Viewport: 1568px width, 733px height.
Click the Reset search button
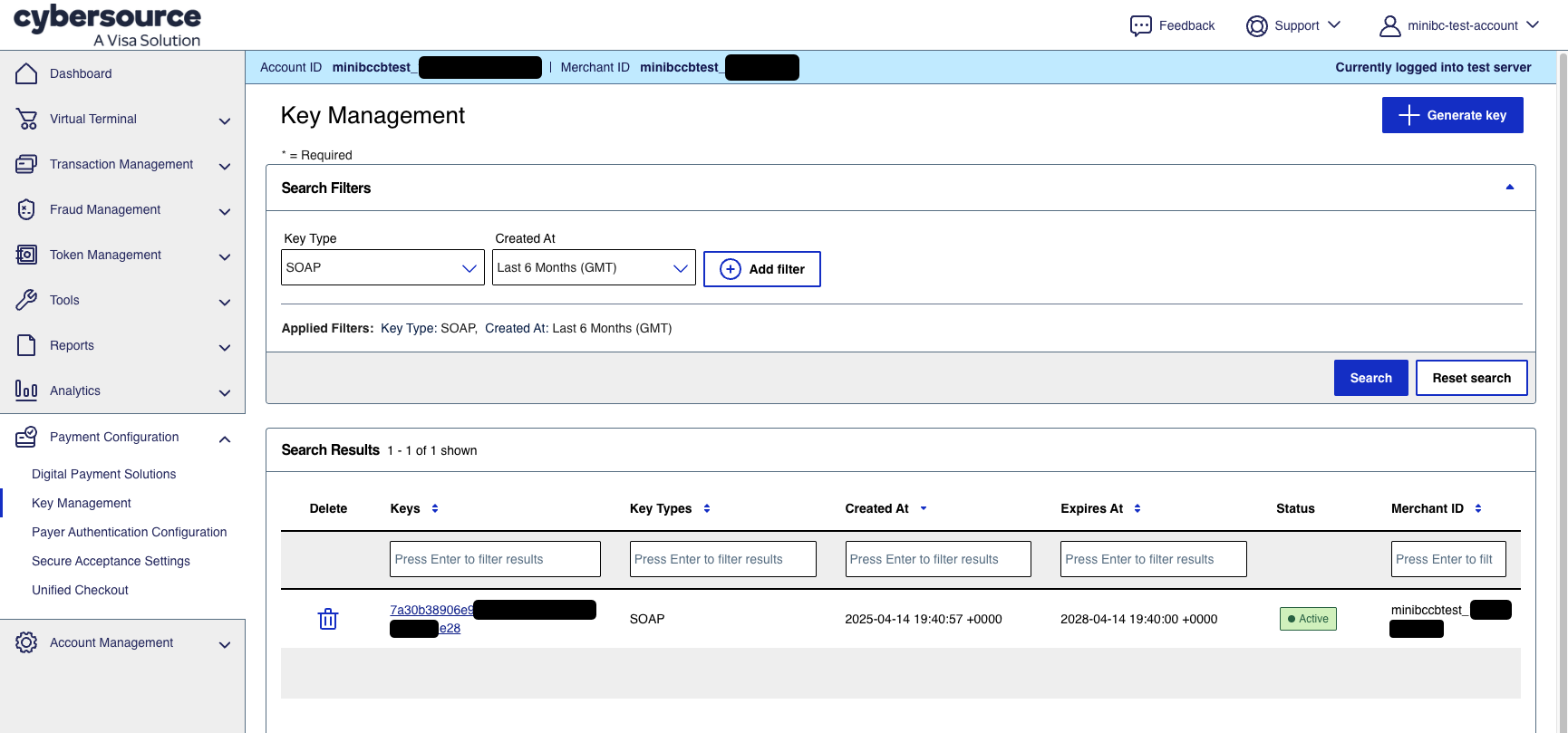point(1471,378)
